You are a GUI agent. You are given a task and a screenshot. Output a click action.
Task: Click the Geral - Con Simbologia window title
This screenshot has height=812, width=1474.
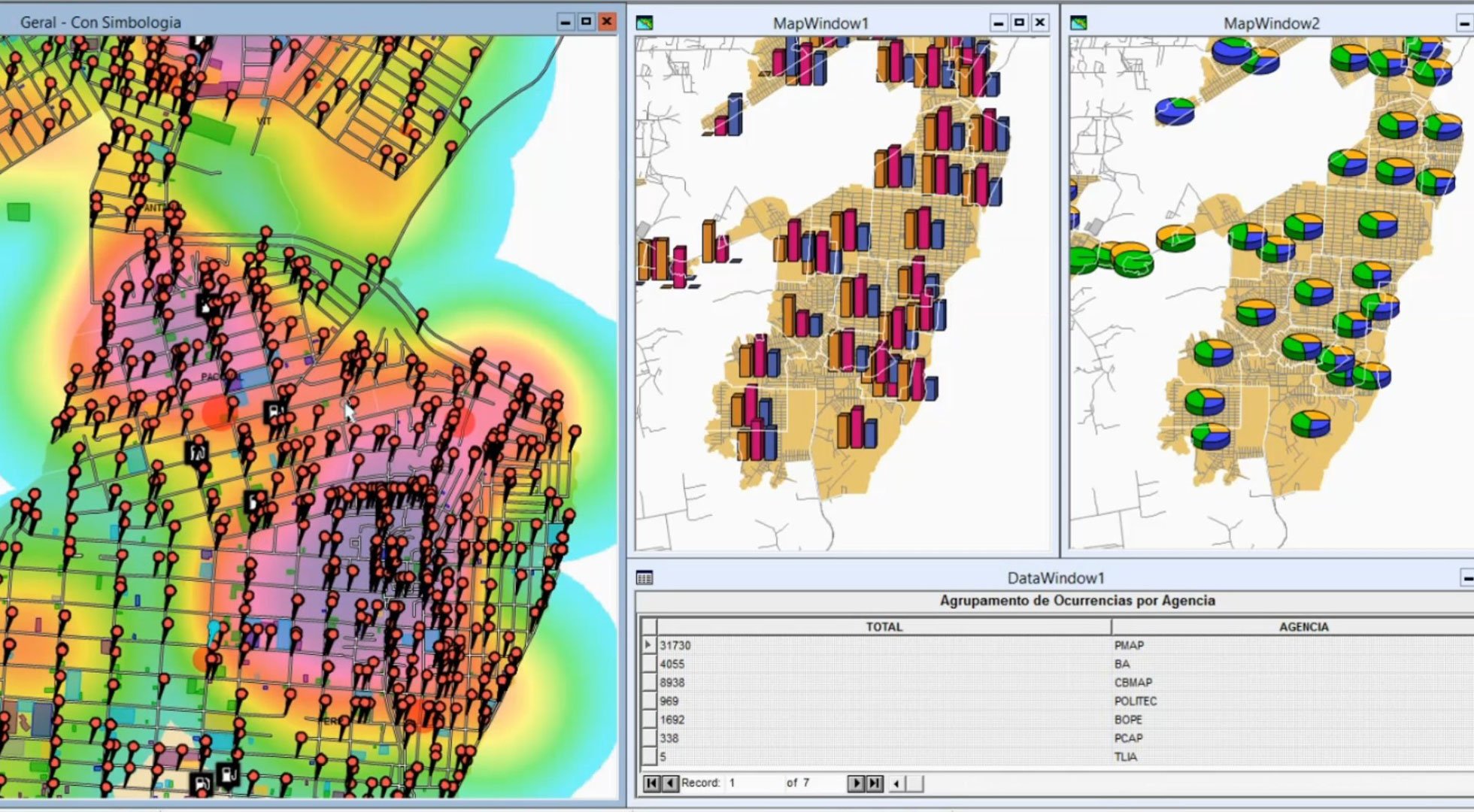point(101,23)
